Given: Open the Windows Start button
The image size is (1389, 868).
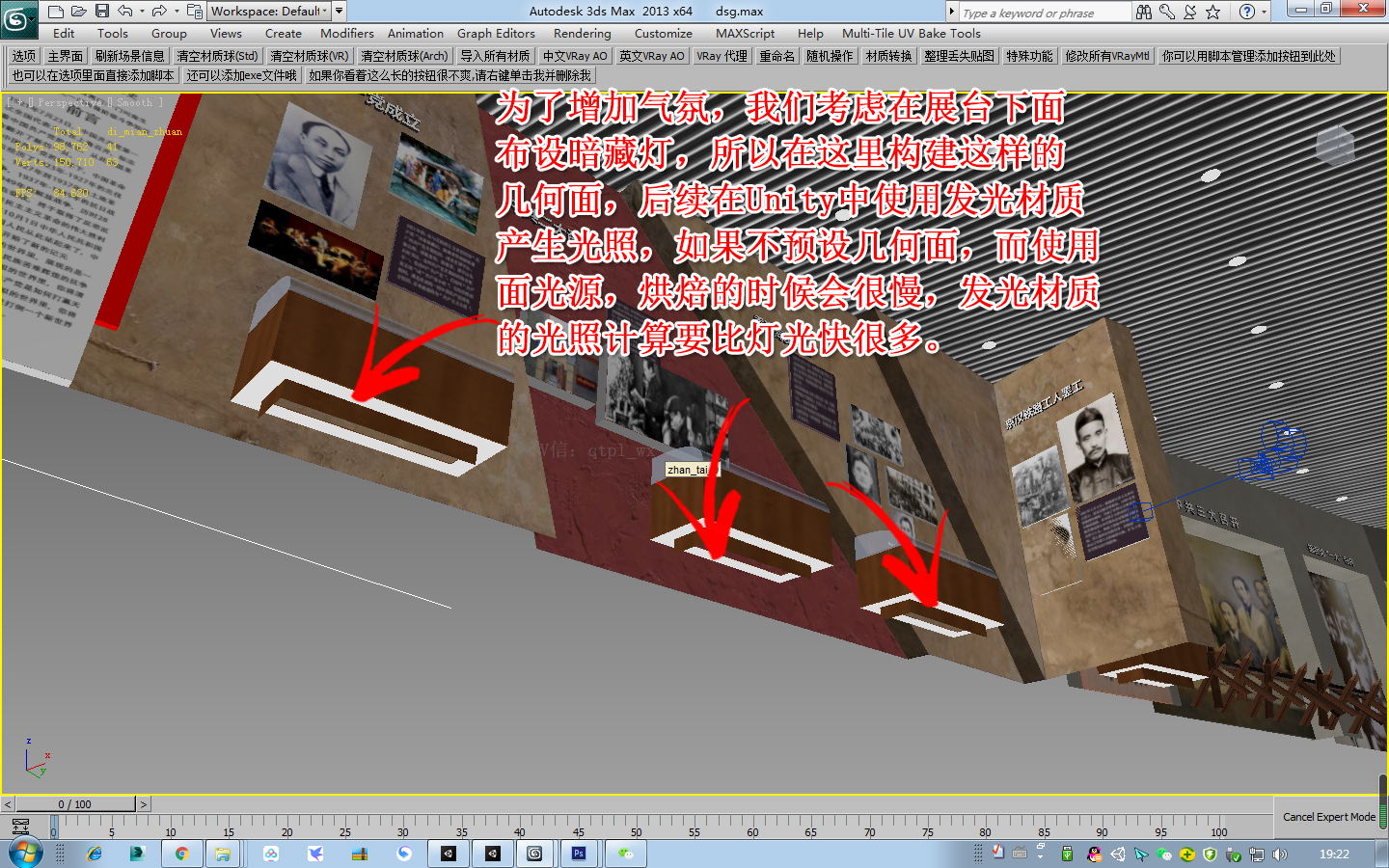Looking at the screenshot, I should pyautogui.click(x=25, y=854).
